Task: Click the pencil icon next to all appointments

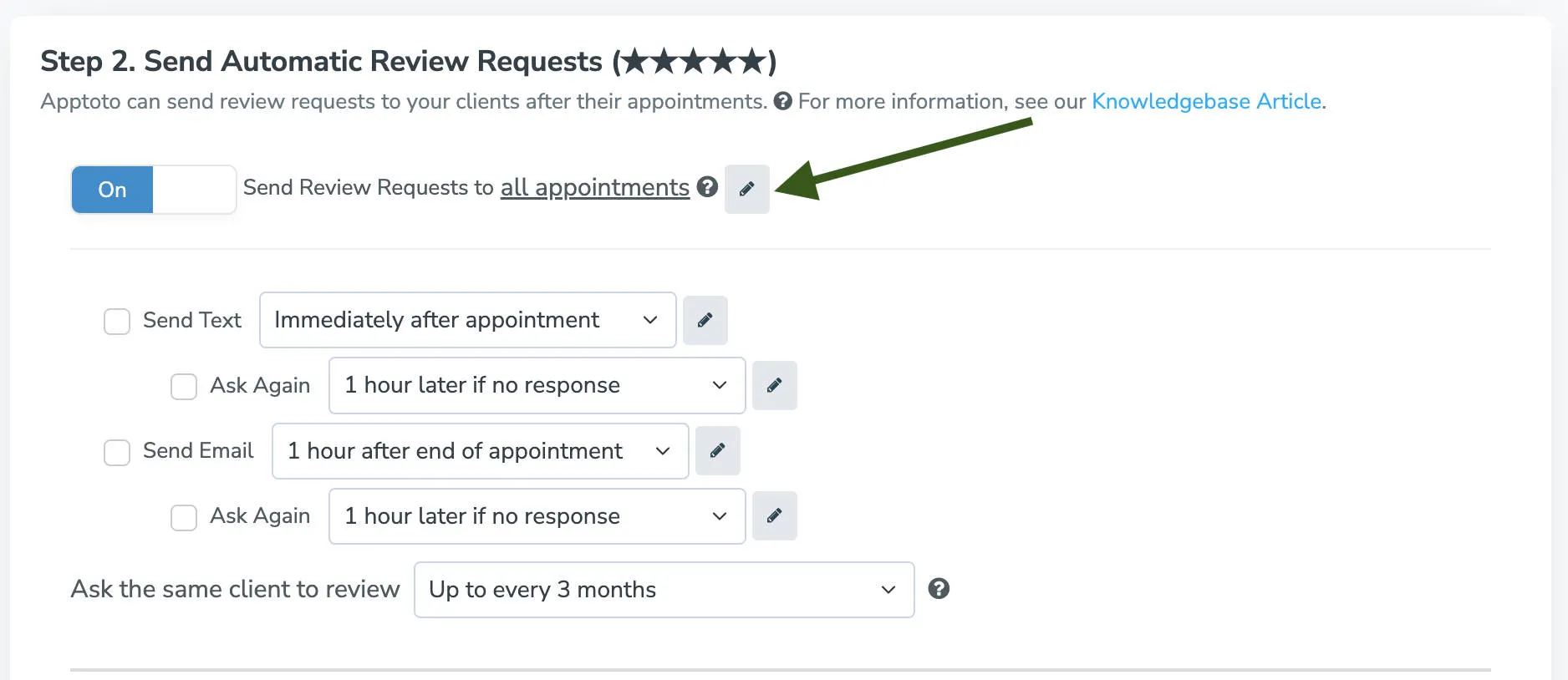Action: 746,189
